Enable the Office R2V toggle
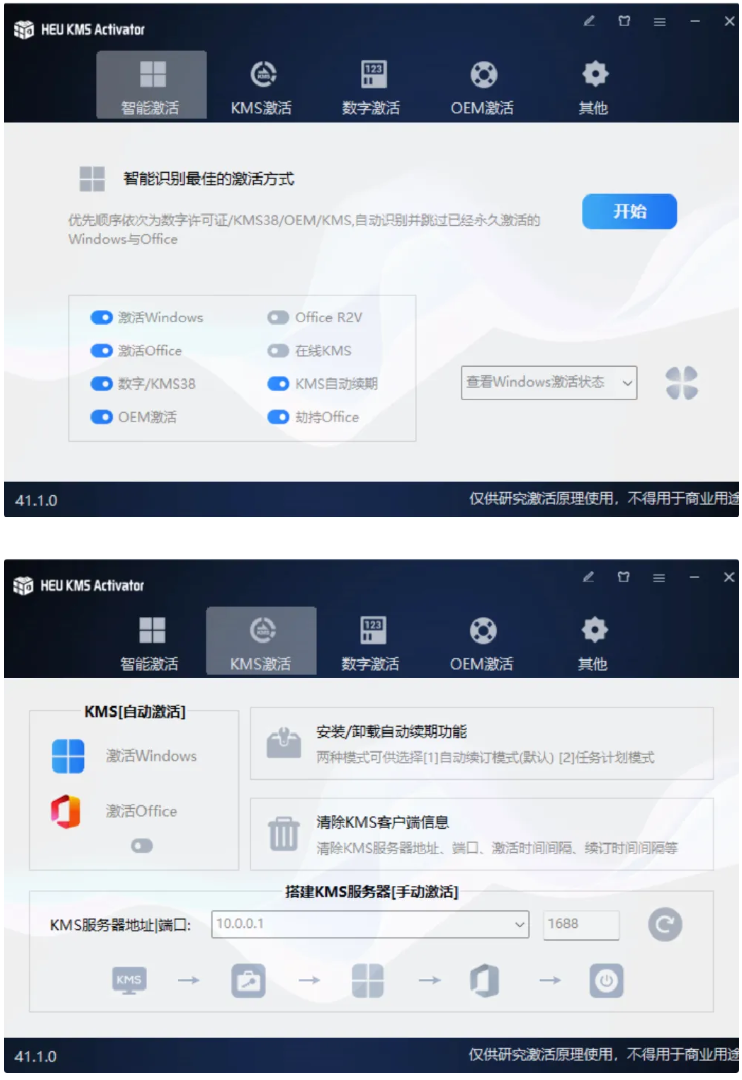 click(x=278, y=318)
